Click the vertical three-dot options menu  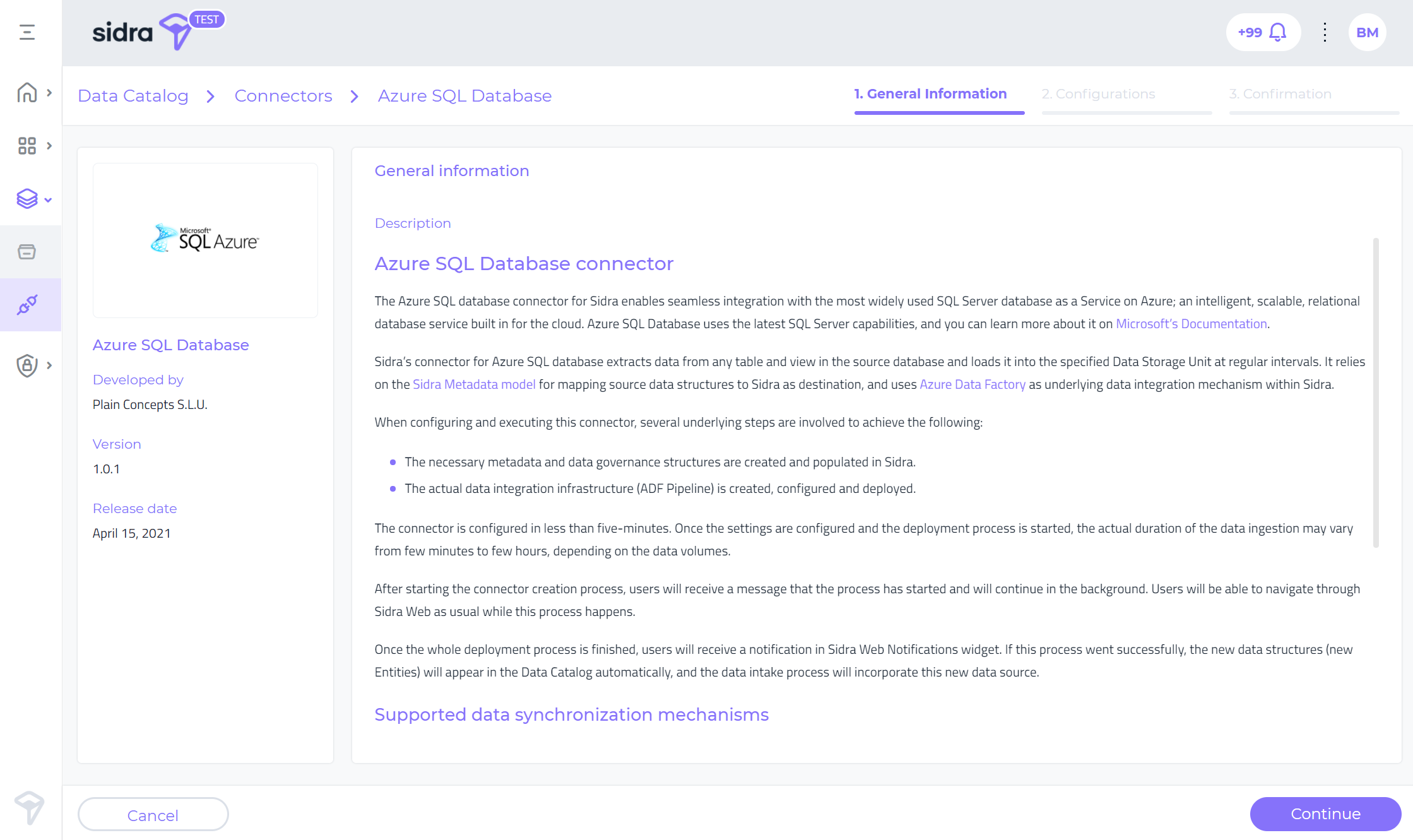[1325, 32]
